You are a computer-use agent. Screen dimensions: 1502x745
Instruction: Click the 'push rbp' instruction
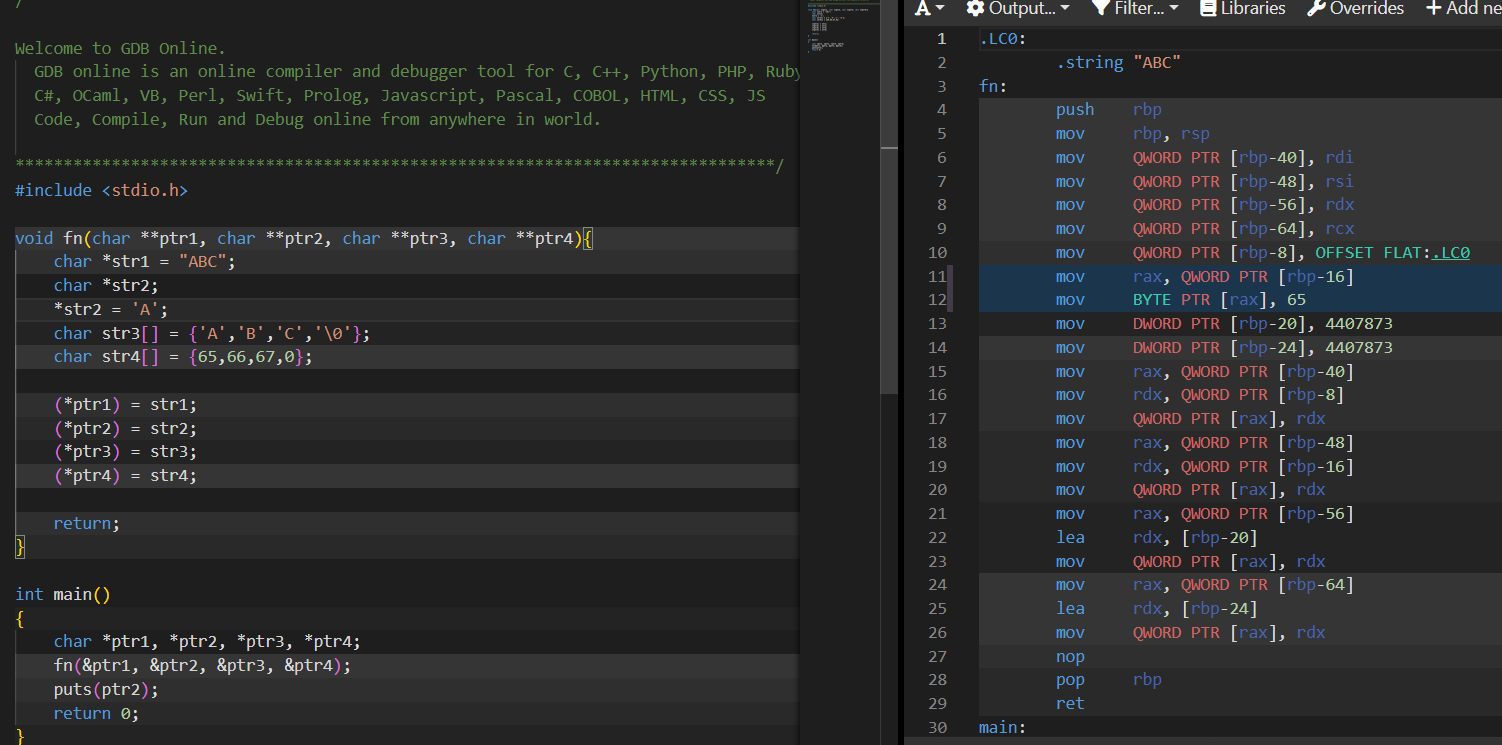pos(1109,110)
